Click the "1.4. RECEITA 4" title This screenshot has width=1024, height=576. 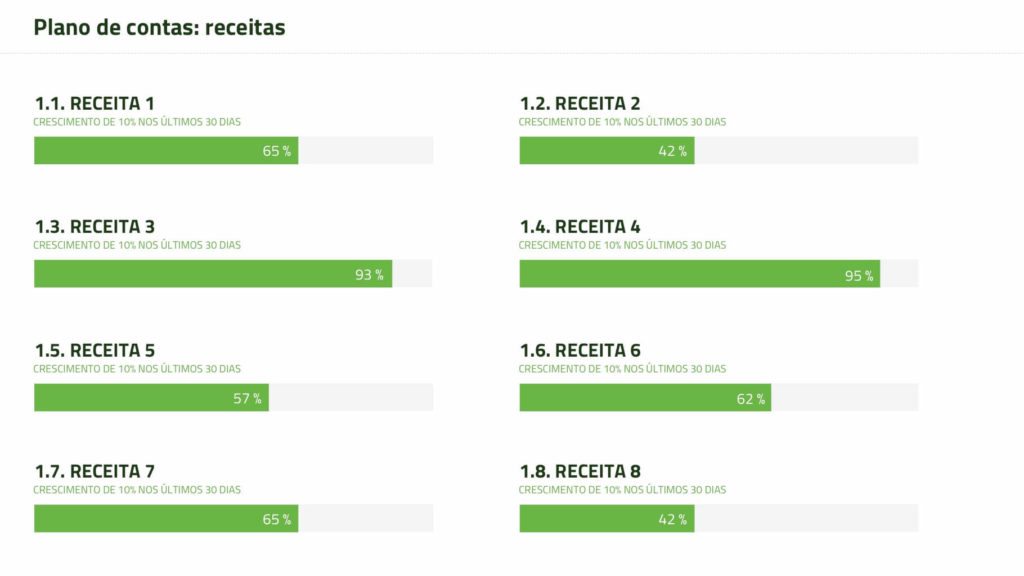point(579,227)
